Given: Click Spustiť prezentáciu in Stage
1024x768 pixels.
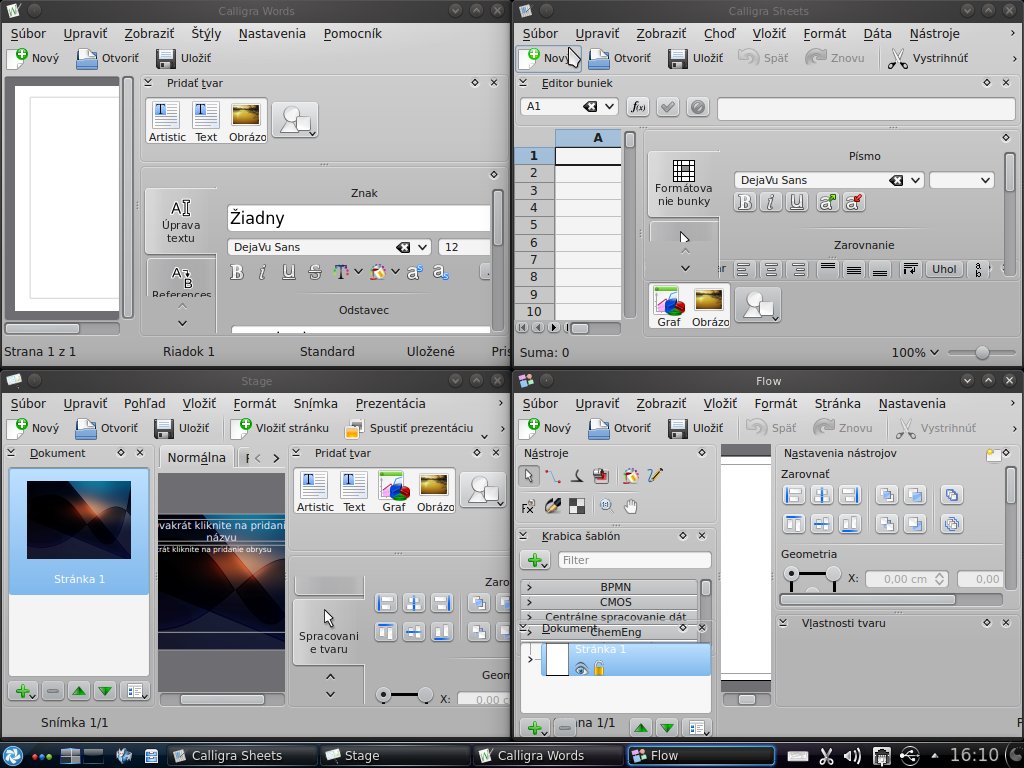Looking at the screenshot, I should pyautogui.click(x=410, y=428).
